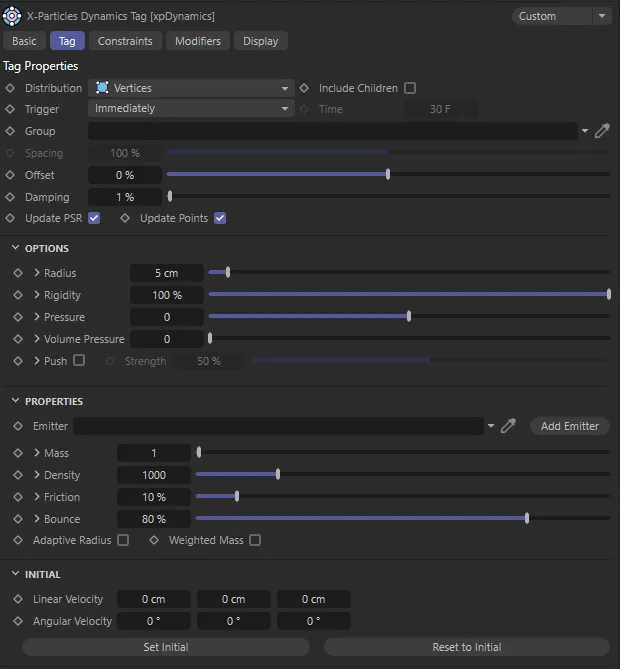Click keyframe diamond next to Damping

10,197
